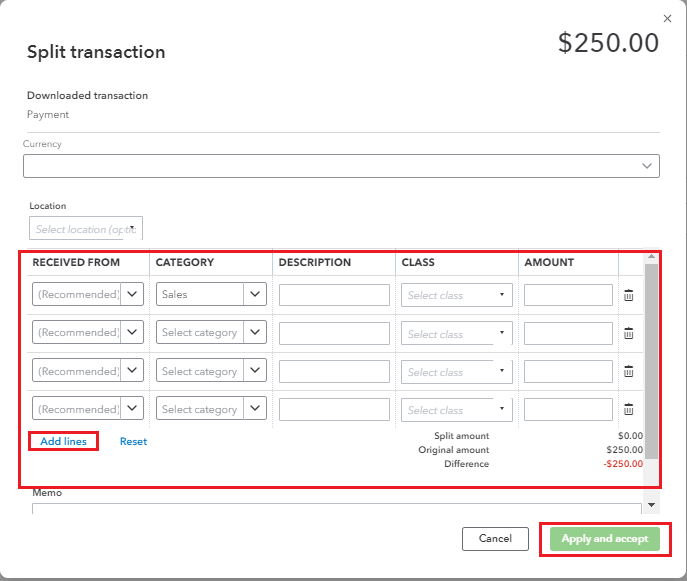
Task: Remove the third split line via trash icon
Action: pos(629,371)
